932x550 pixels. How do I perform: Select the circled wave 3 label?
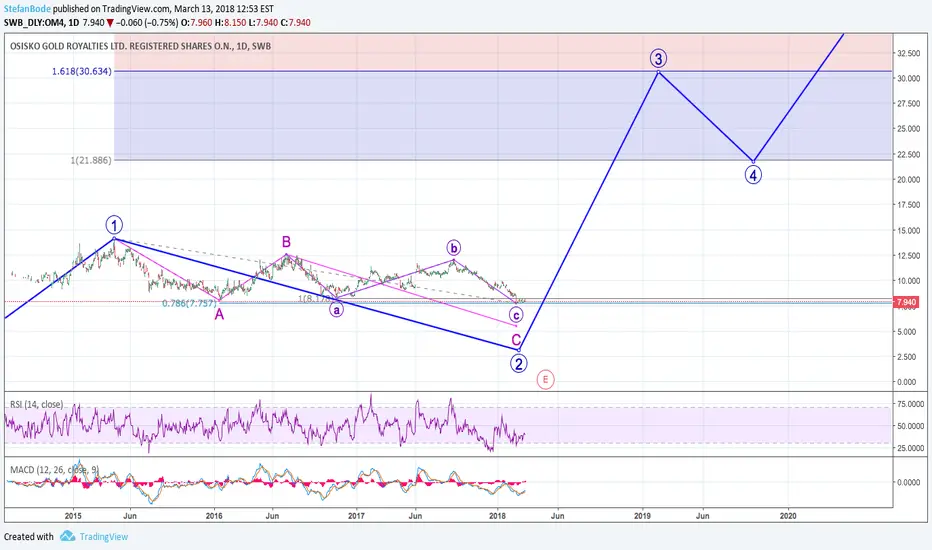pos(658,58)
